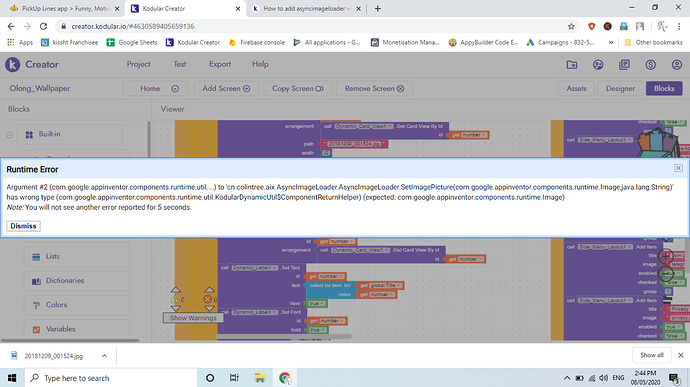Expand options for downloaded 20181209_001524.jpg file
The image size is (690, 387).
[x=104, y=356]
